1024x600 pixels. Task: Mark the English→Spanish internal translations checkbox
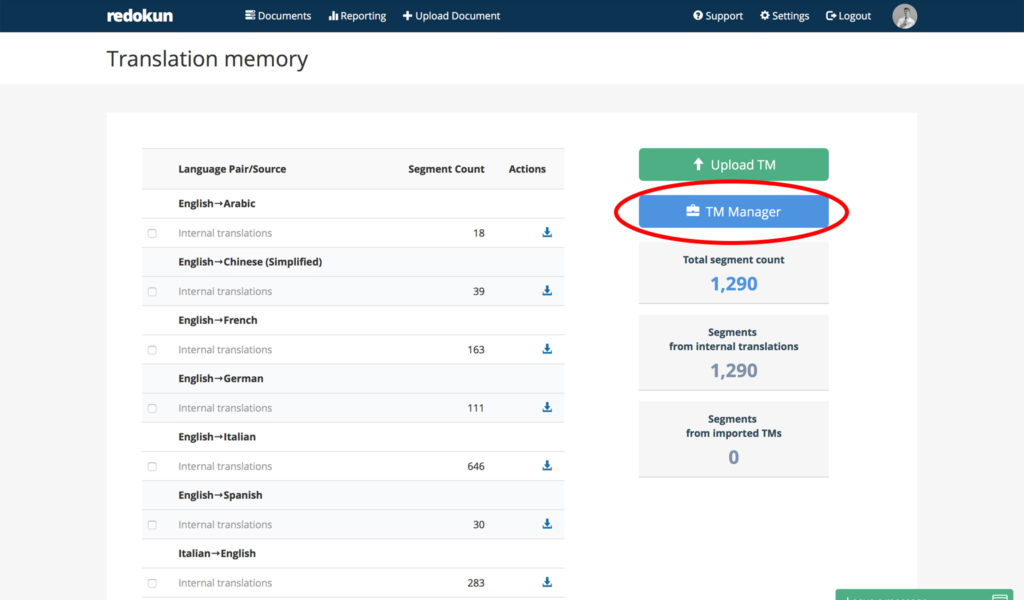152,525
